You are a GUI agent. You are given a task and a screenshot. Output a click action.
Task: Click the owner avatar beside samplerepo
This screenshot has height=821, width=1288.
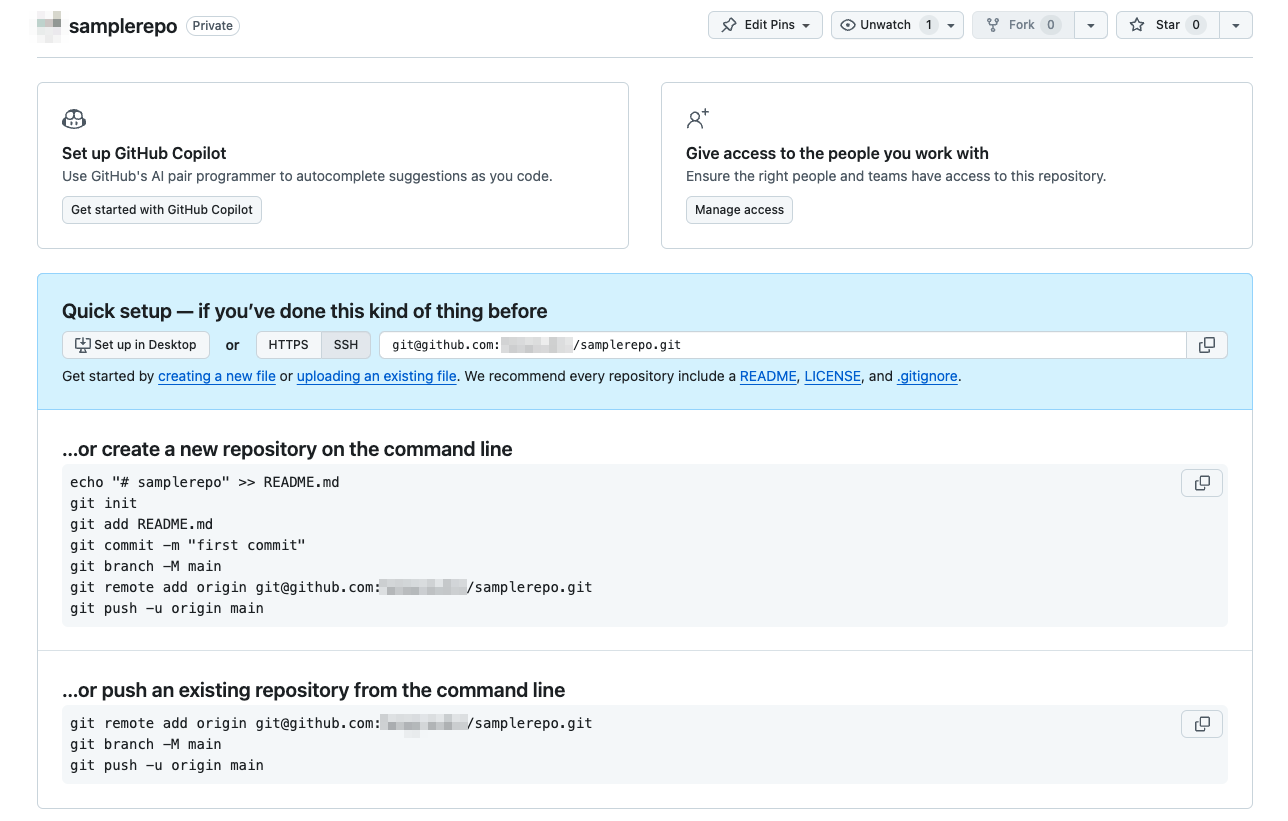49,26
